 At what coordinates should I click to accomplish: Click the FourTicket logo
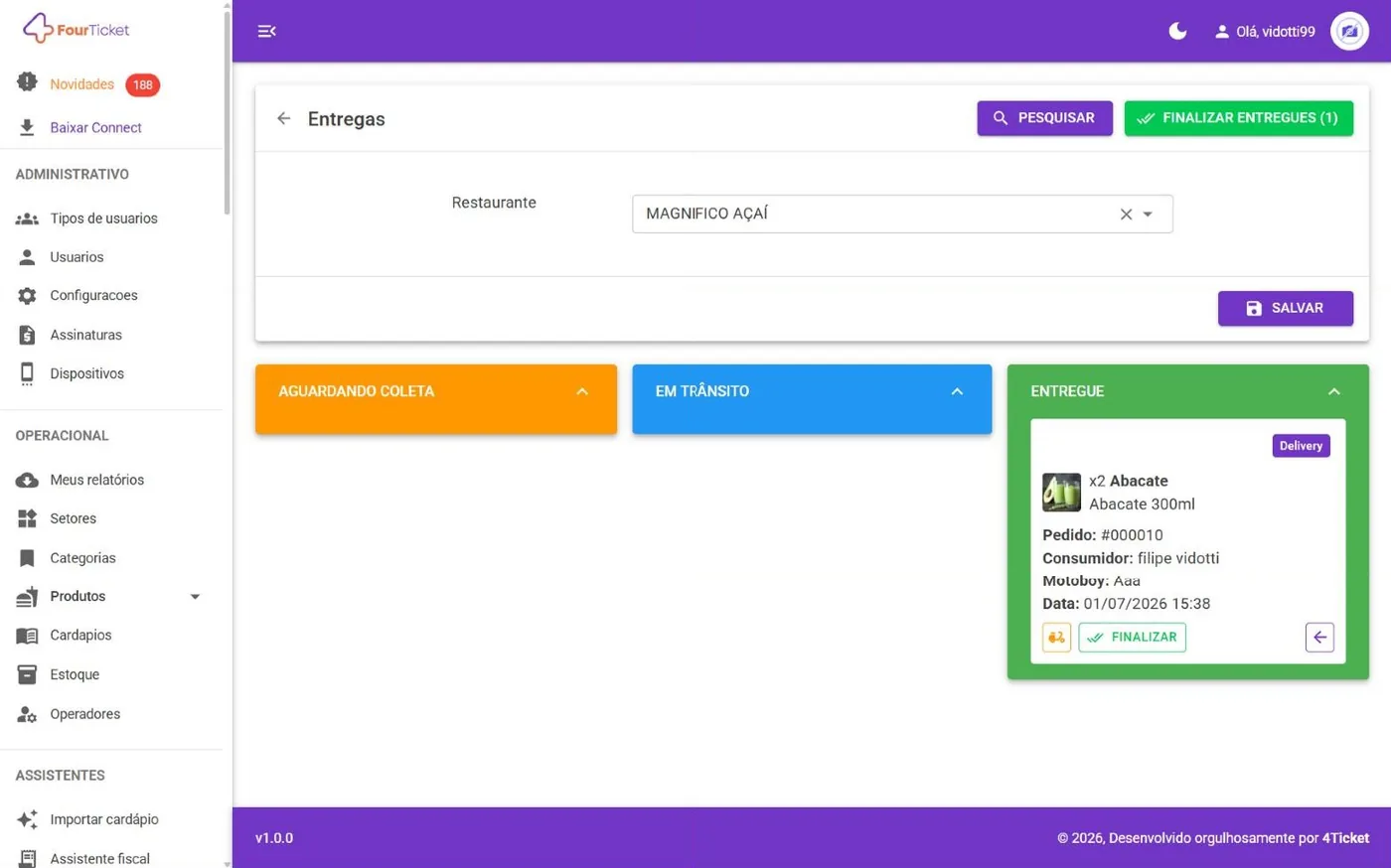pyautogui.click(x=77, y=29)
